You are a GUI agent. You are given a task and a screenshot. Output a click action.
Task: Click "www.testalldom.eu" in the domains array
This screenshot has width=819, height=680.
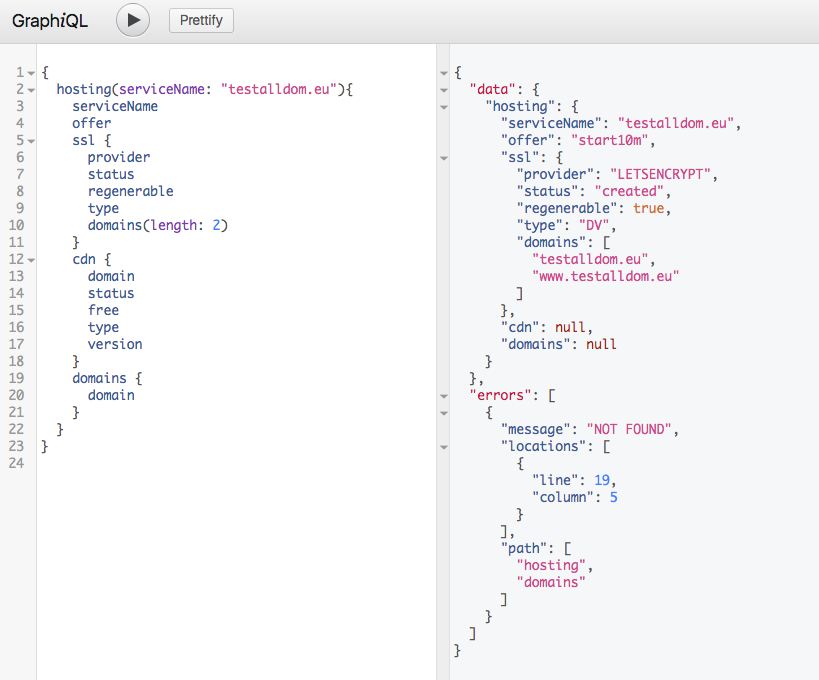(605, 276)
